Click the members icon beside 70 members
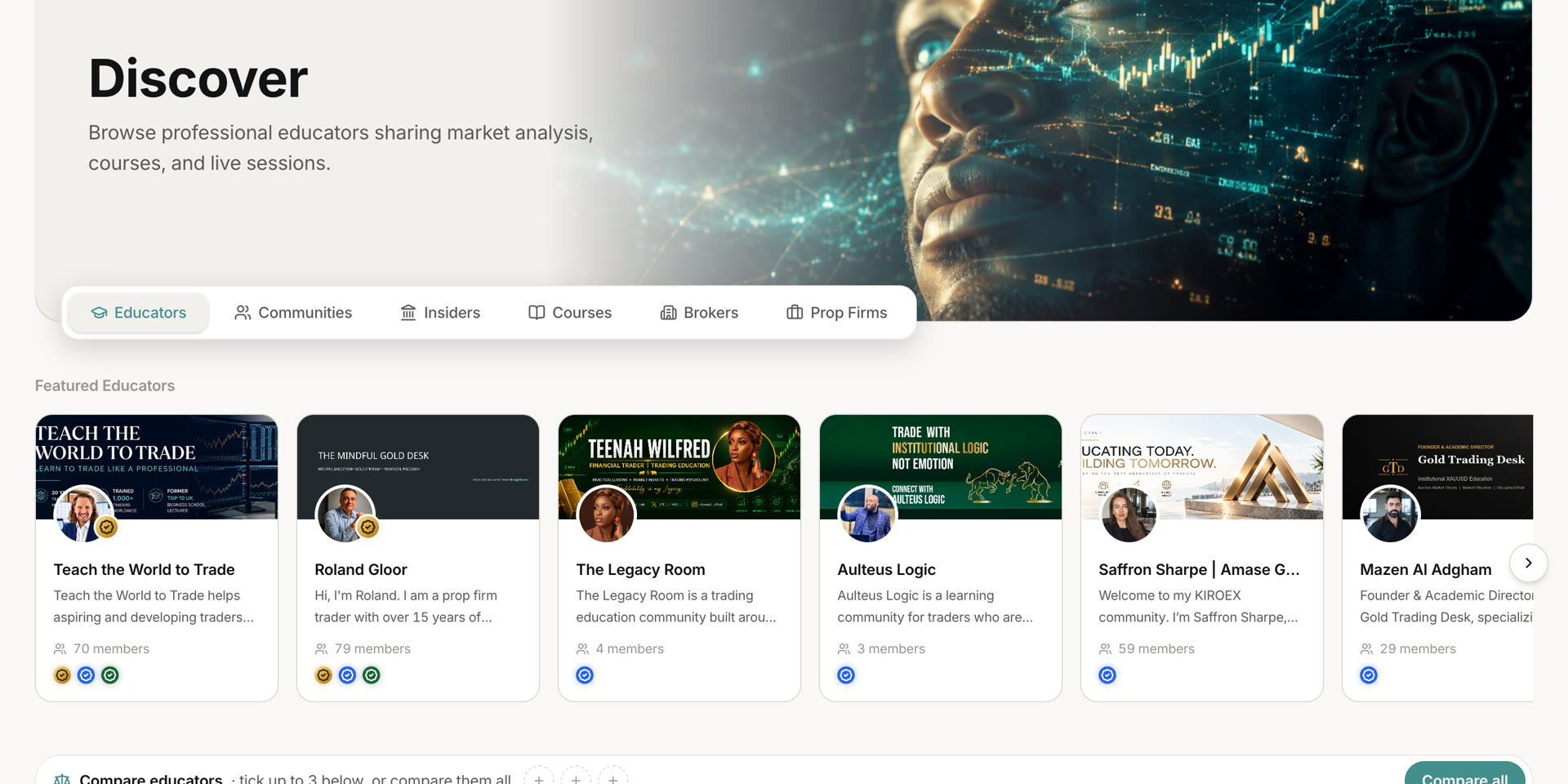 pos(60,648)
